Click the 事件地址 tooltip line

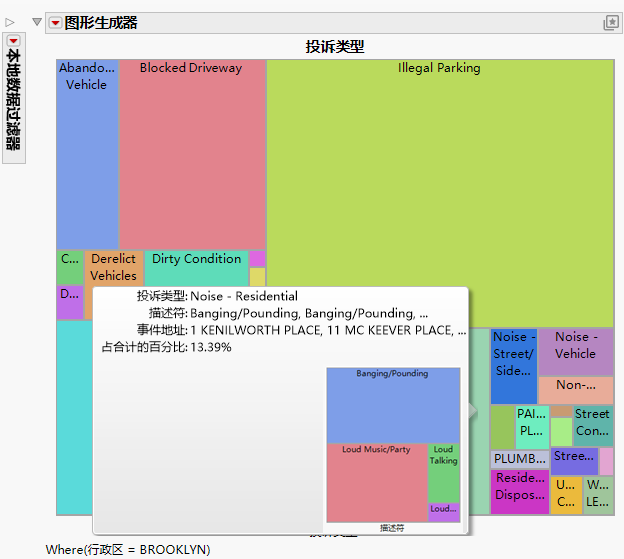click(x=302, y=330)
